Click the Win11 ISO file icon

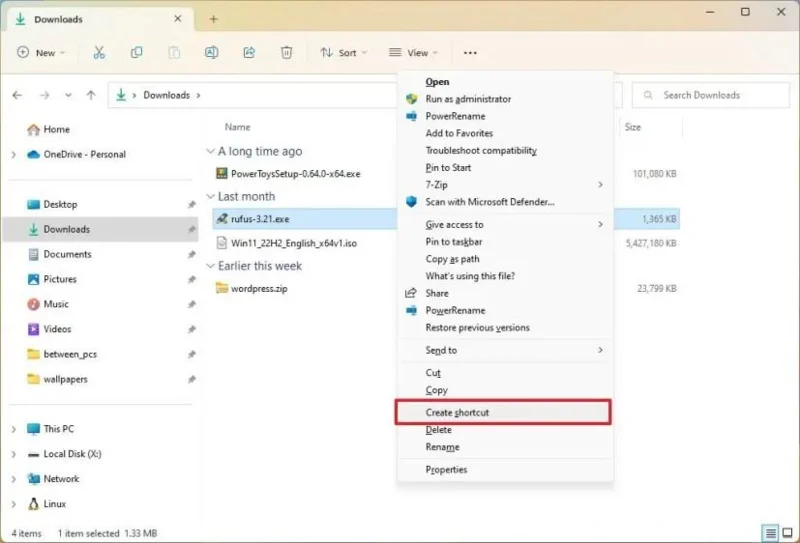pos(221,243)
